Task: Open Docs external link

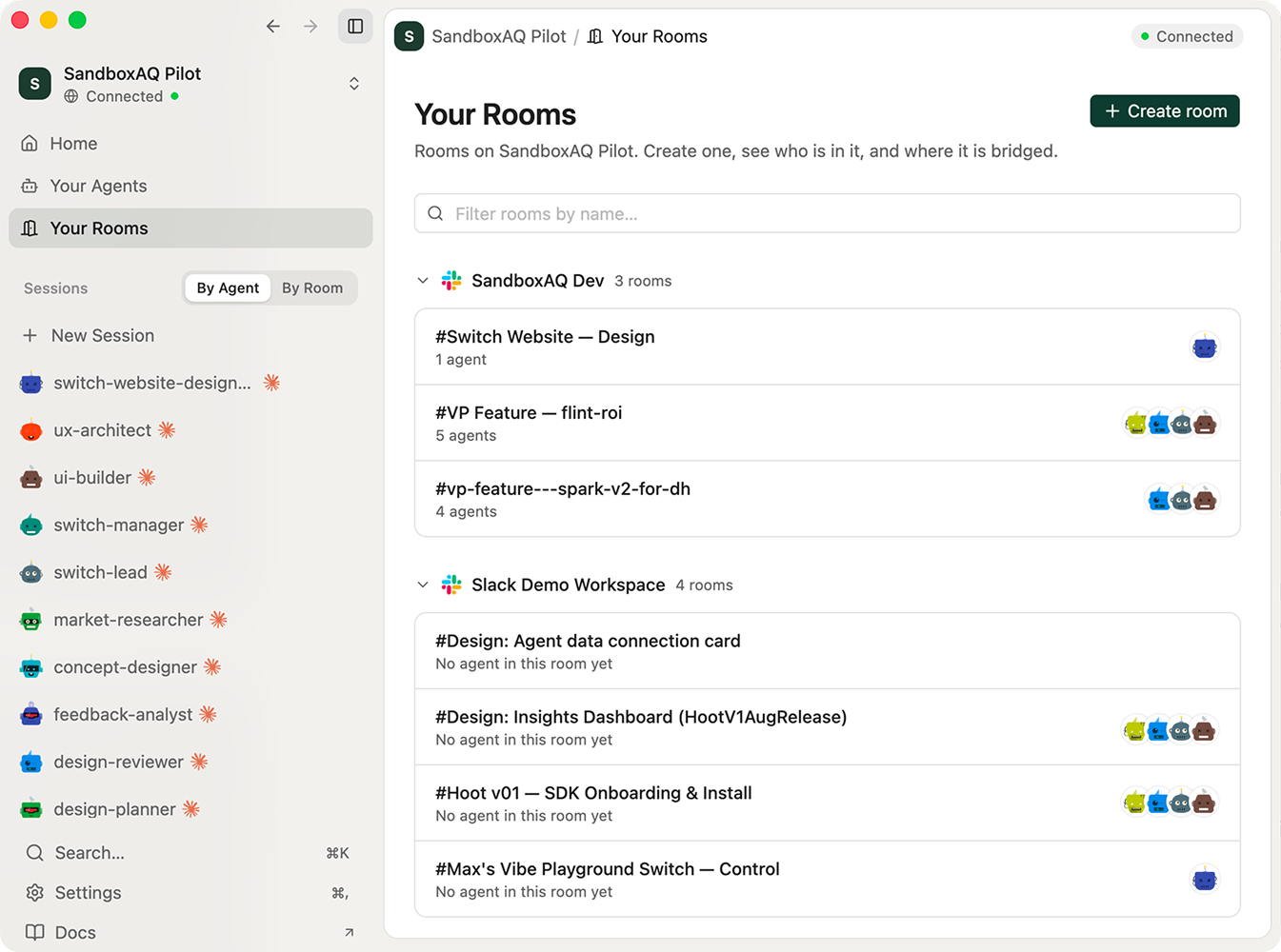Action: click(x=190, y=933)
